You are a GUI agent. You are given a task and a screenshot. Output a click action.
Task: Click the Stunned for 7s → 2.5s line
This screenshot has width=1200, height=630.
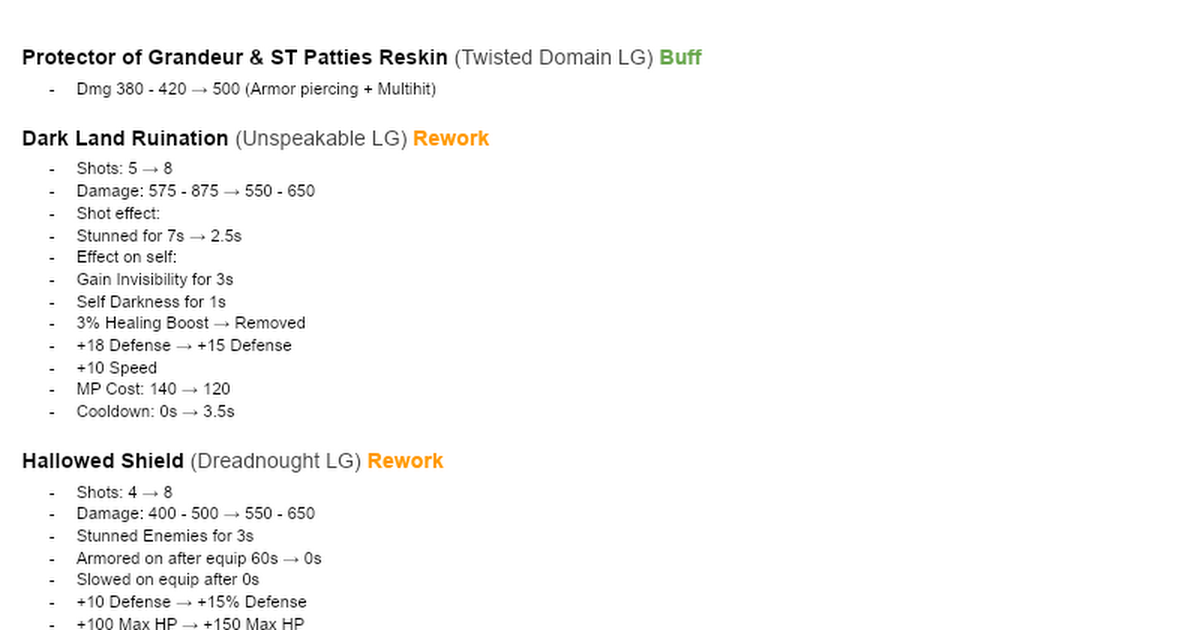[159, 236]
